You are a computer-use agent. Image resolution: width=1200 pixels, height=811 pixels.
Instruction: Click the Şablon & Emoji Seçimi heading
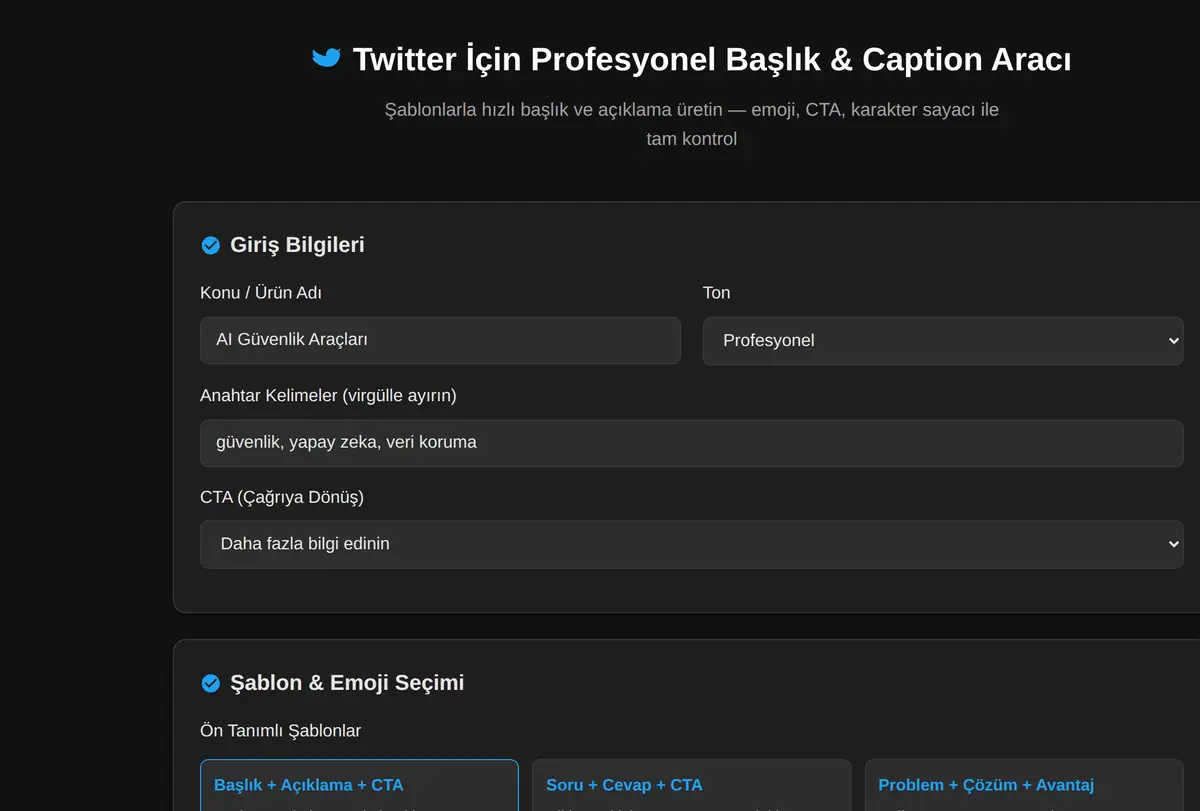pos(347,683)
